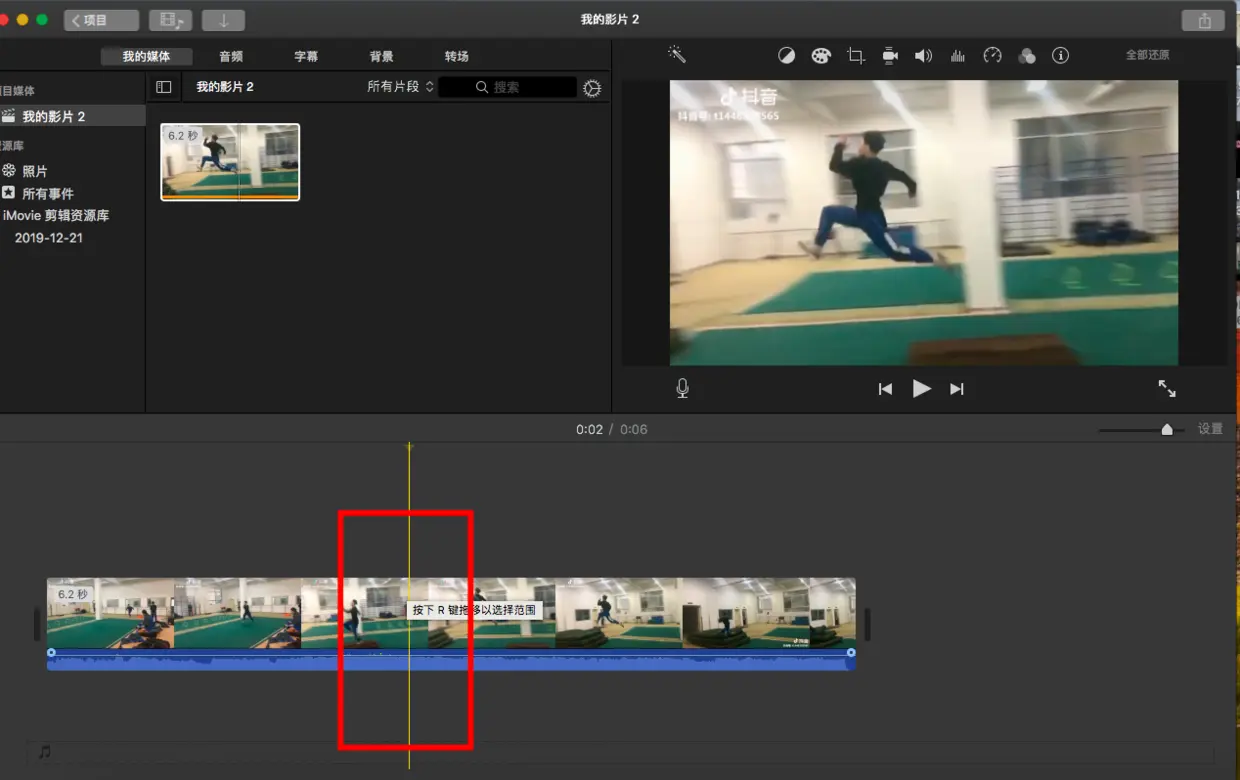
Task: Open clip filter and audio effects tool
Action: [x=1026, y=56]
